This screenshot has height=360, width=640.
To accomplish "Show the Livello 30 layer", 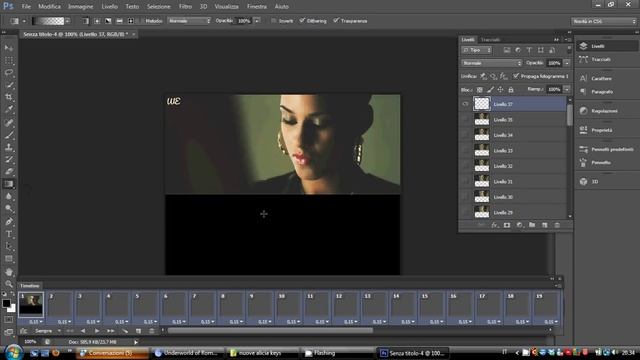I will coord(465,197).
